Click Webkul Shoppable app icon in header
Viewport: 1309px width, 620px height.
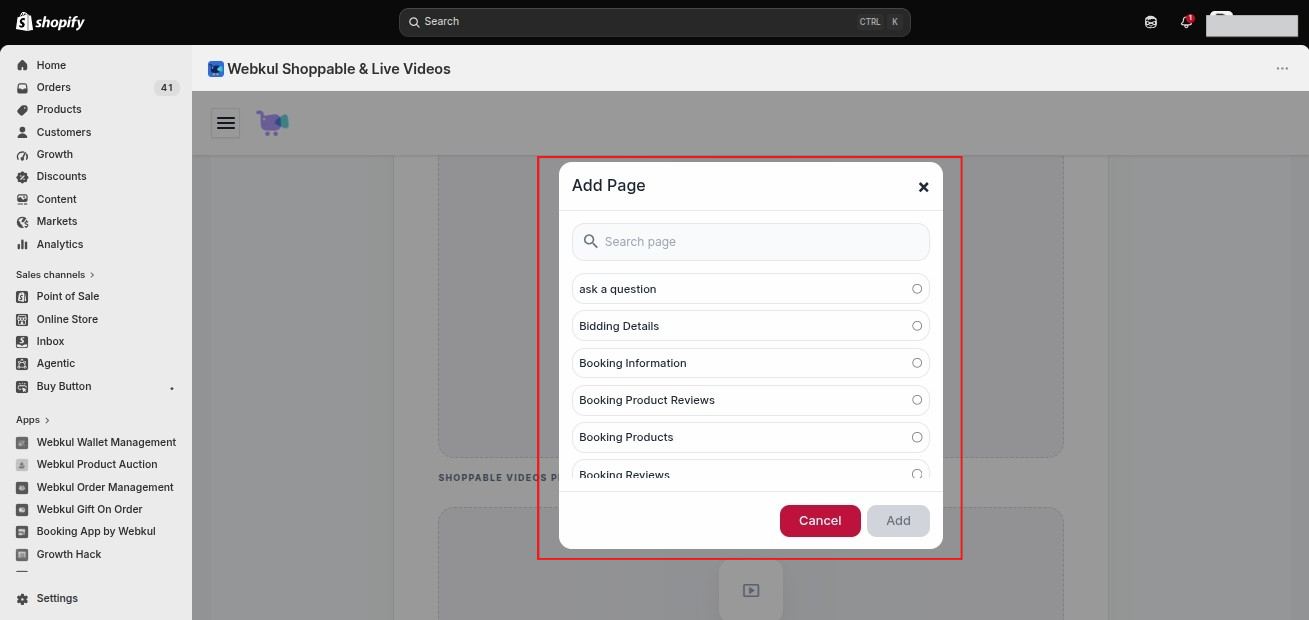[x=216, y=69]
